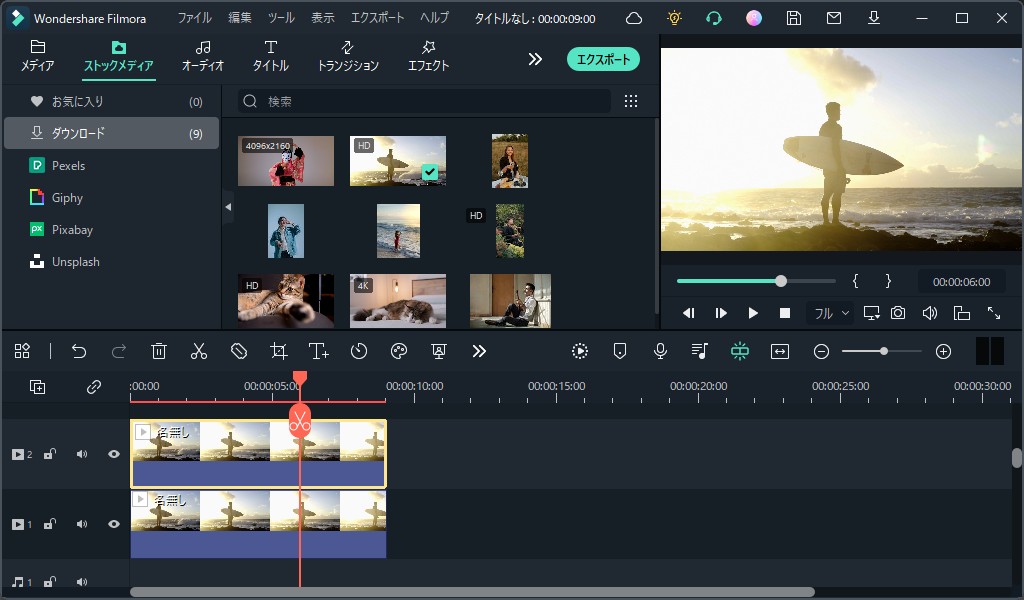
Task: Switch to the オーディオ tab
Action: (x=203, y=56)
